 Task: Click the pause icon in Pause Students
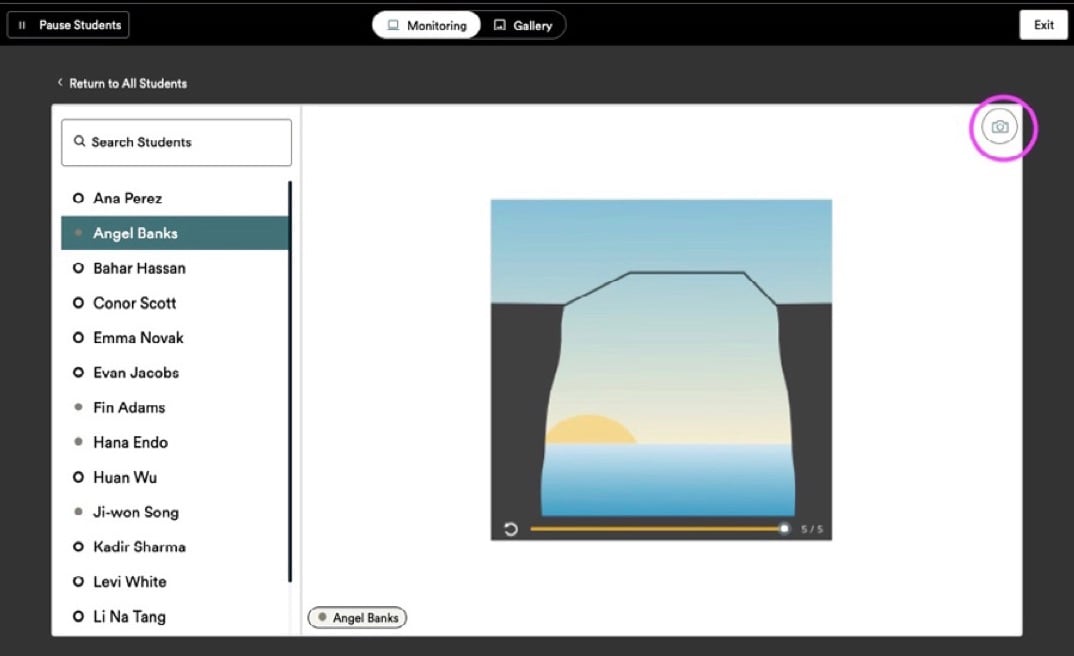(x=23, y=25)
